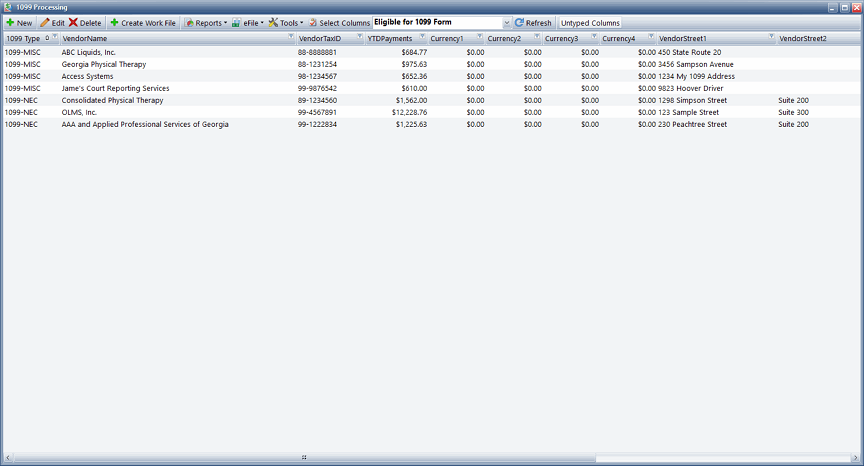This screenshot has height=466, width=864.
Task: Click YTD payment $610.00
Action: tap(414, 88)
